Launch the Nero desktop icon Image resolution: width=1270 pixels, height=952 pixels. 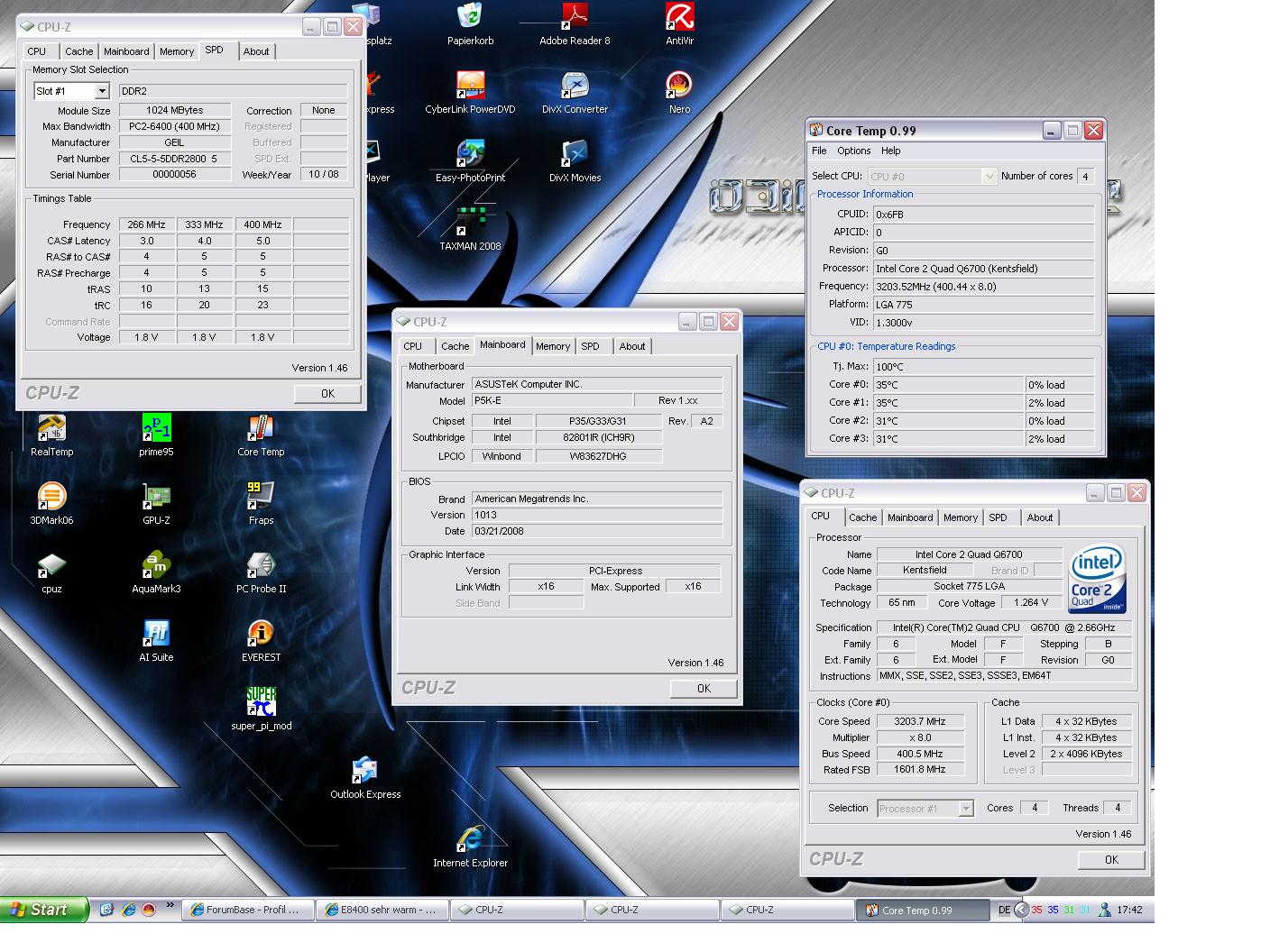coord(679,93)
